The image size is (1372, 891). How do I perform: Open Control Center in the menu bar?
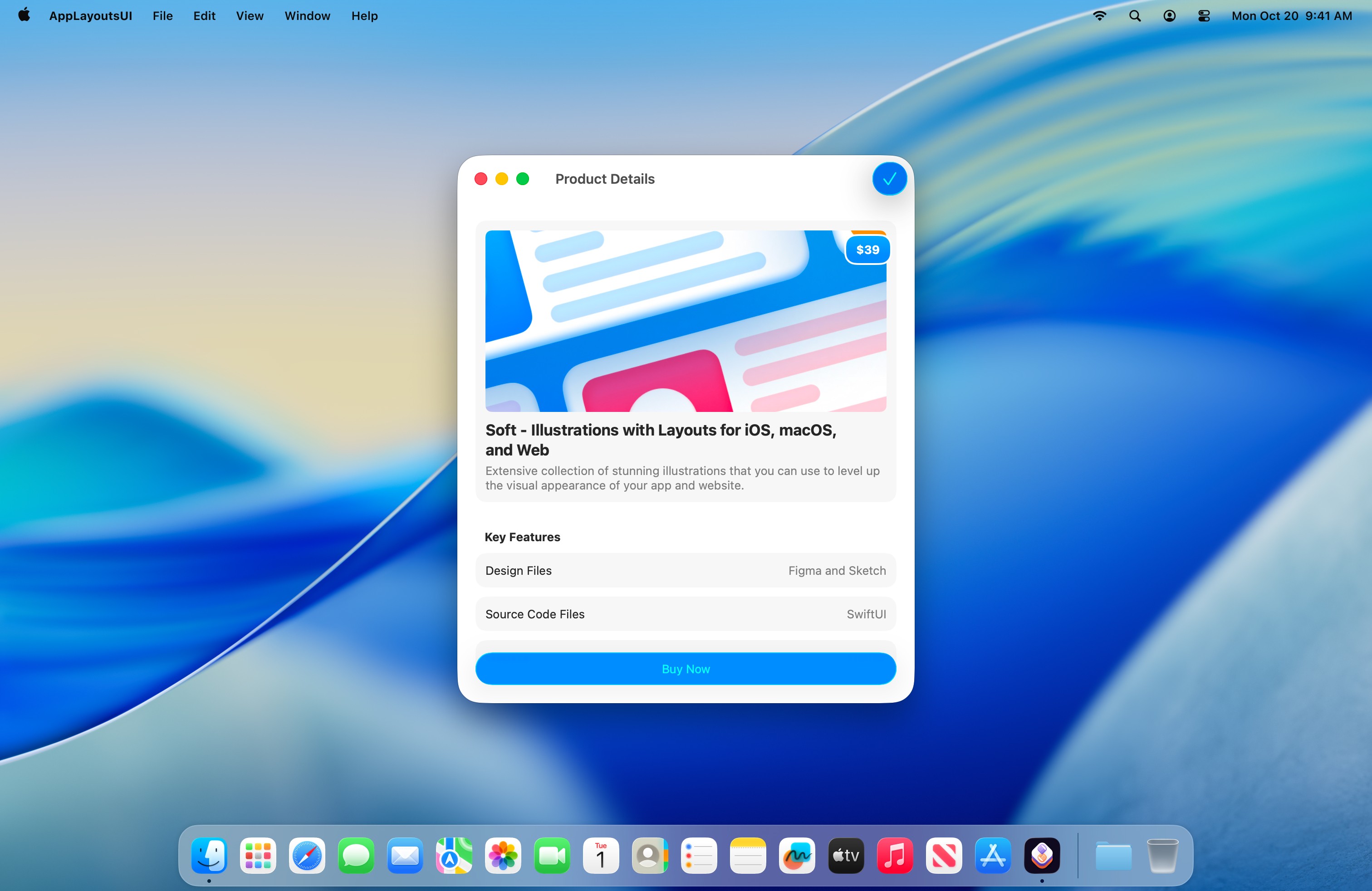1204,15
